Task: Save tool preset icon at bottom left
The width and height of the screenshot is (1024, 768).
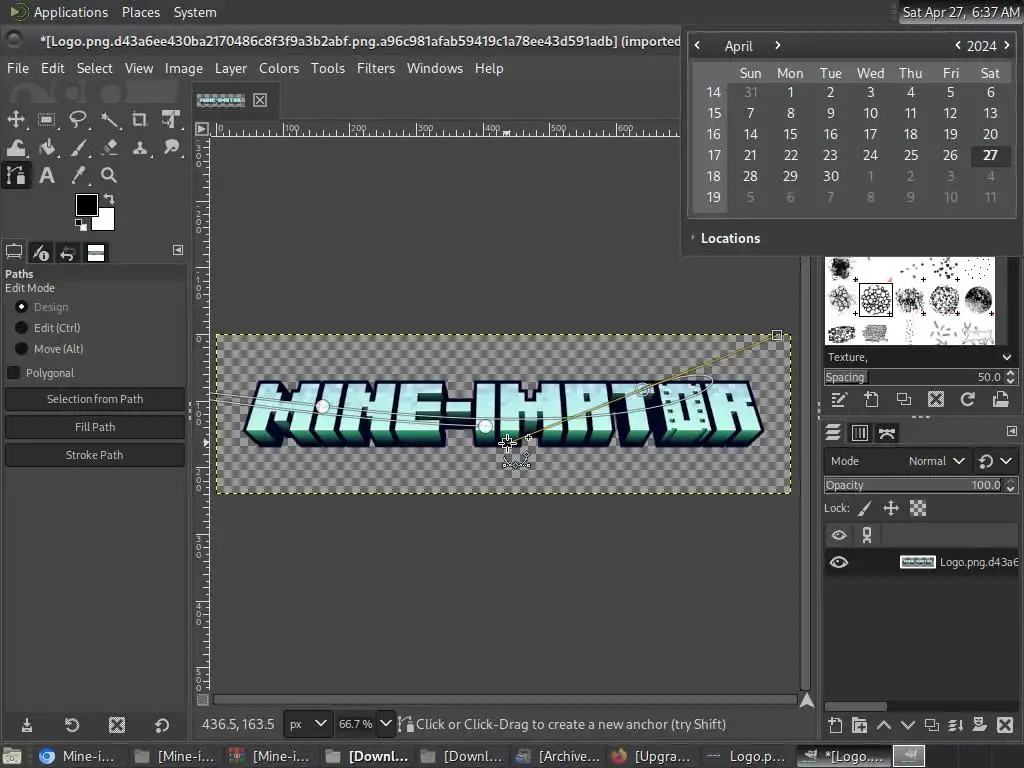Action: point(27,725)
